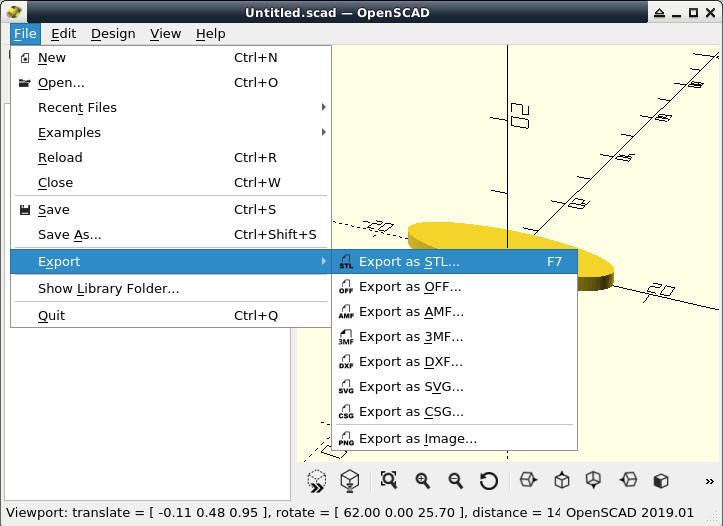Screen dimensions: 723x526
Task: Select Save in the File menu
Action: point(171,209)
